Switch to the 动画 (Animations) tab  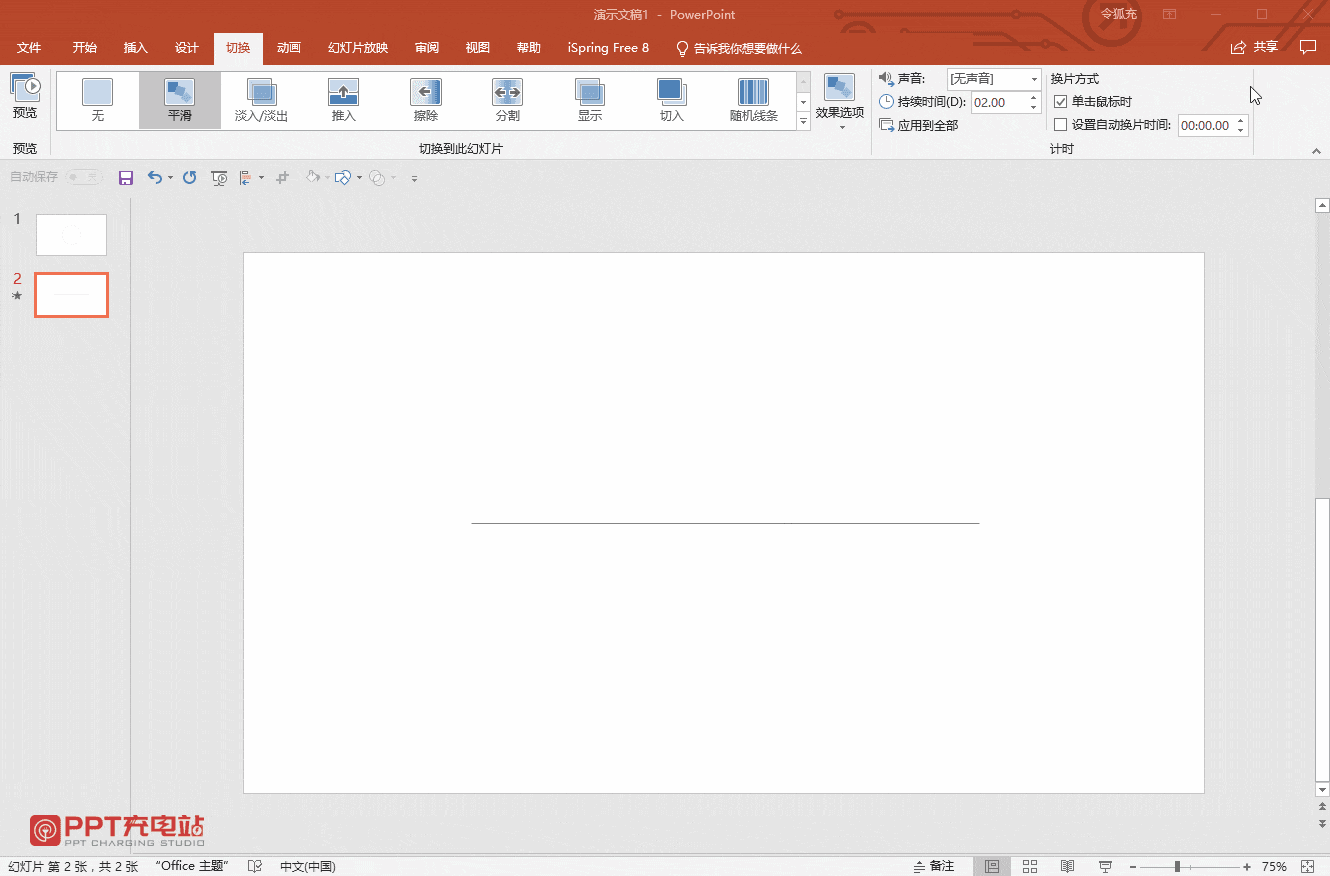coord(289,48)
